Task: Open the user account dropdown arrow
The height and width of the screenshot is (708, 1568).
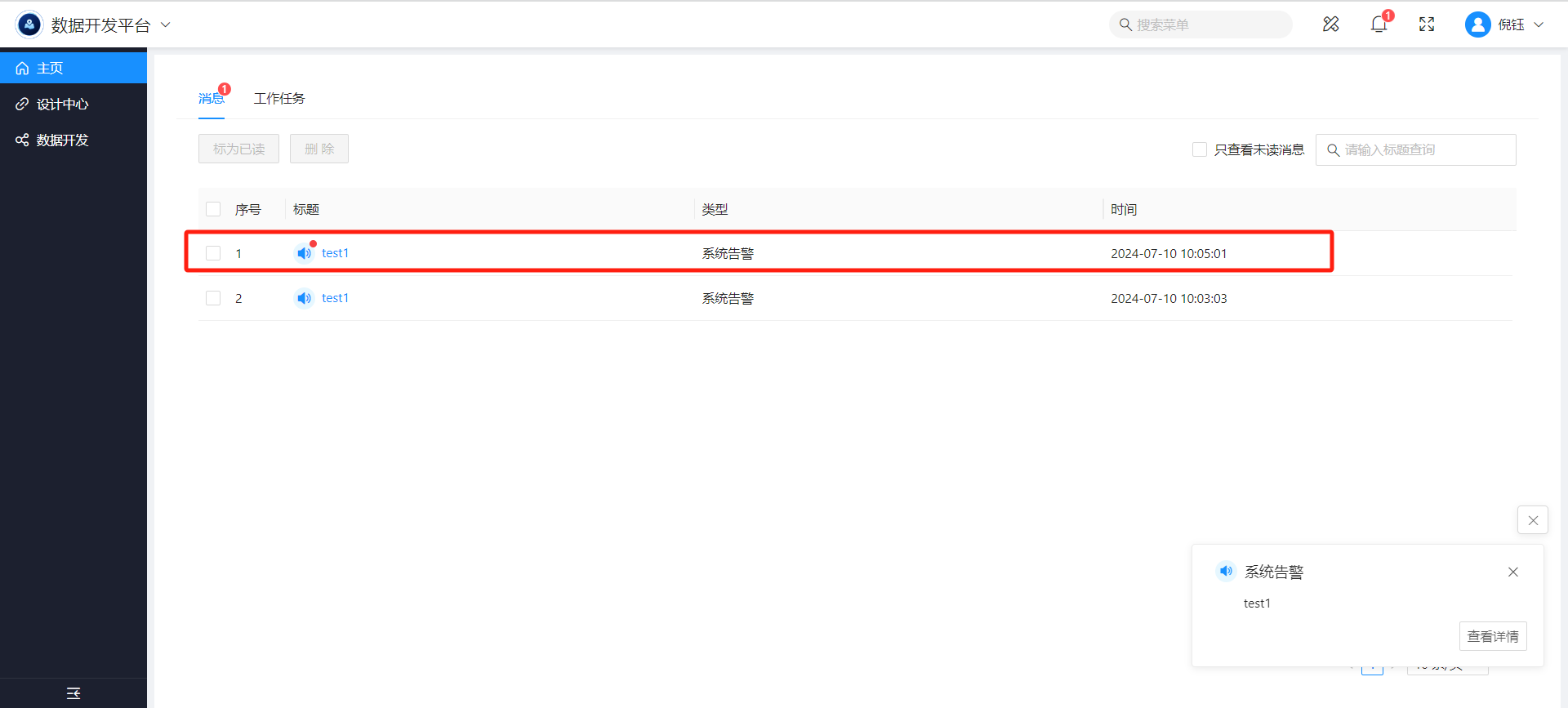Action: click(1539, 24)
